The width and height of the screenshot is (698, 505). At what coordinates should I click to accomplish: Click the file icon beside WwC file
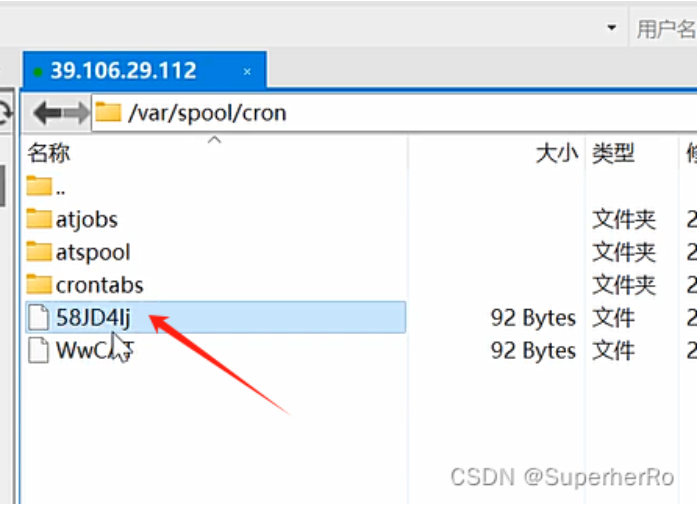tap(39, 350)
